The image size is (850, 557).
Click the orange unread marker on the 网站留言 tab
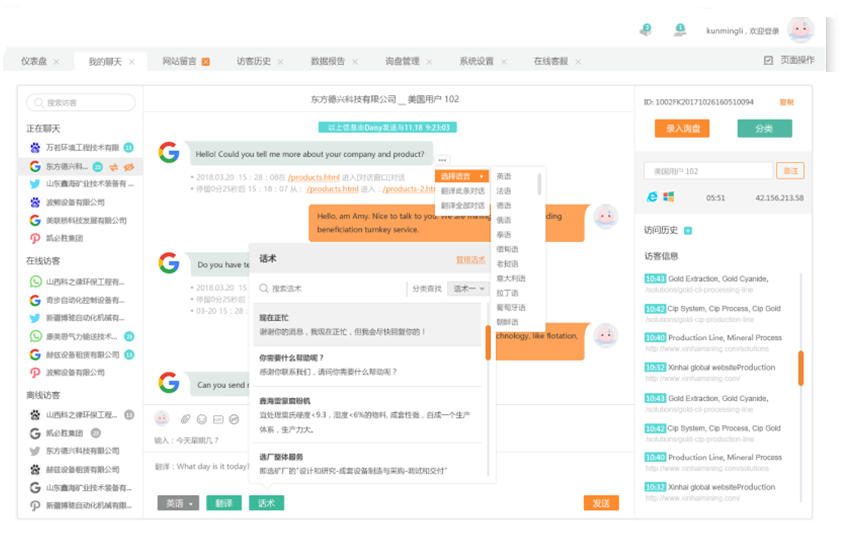(x=205, y=62)
